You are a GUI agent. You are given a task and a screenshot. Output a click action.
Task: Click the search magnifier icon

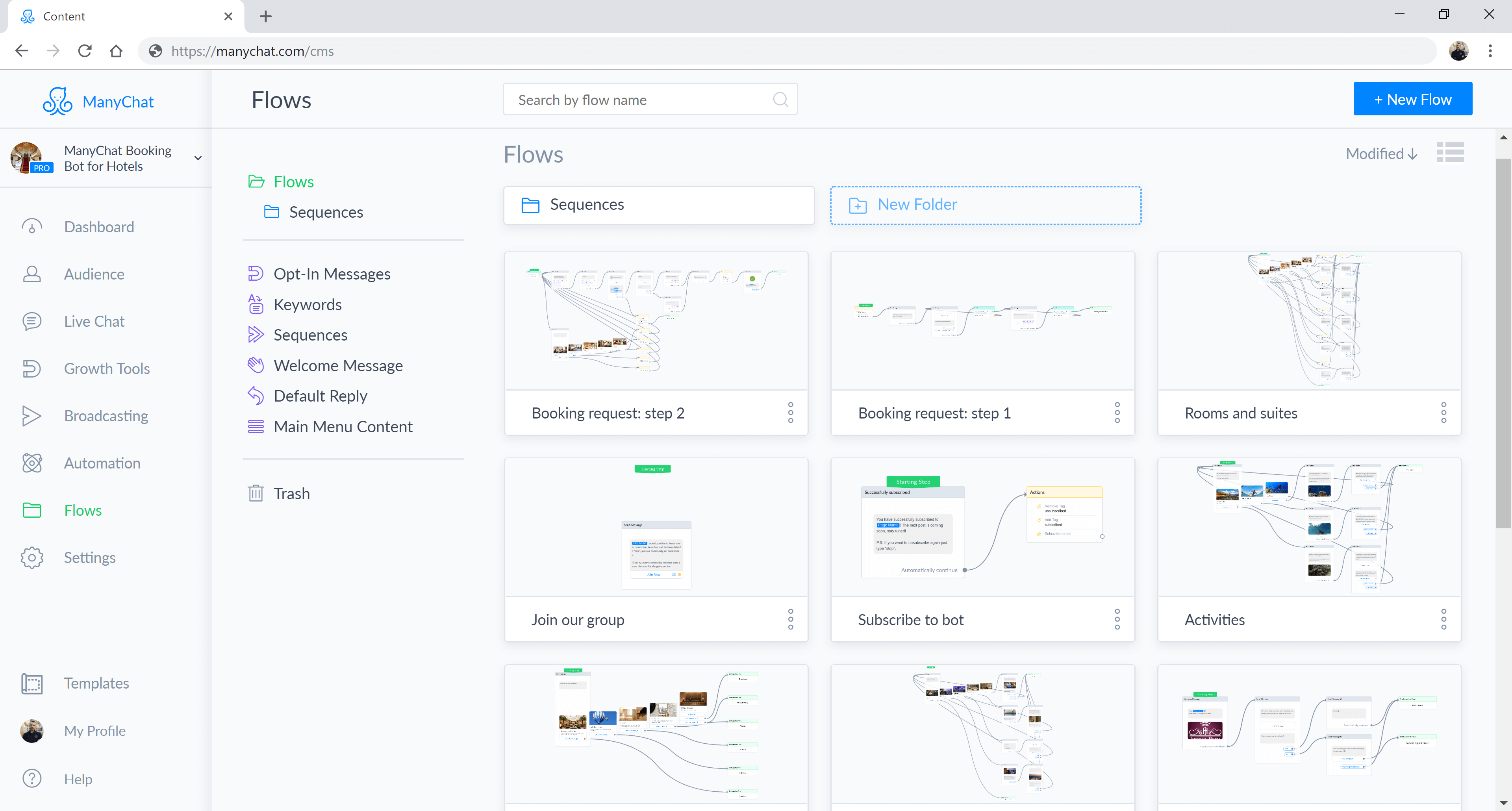point(780,100)
